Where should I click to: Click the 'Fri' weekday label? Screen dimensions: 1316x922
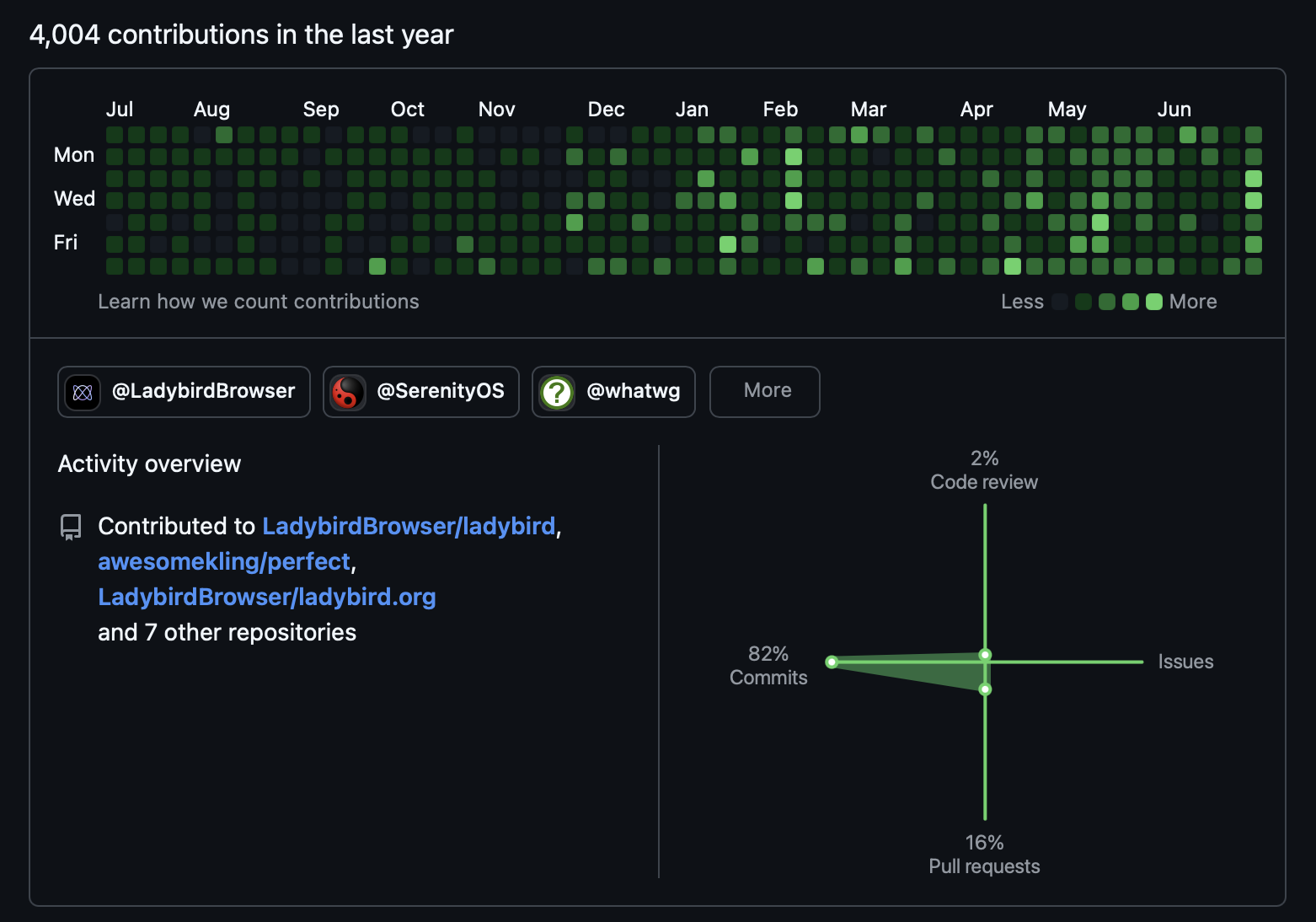pos(66,243)
